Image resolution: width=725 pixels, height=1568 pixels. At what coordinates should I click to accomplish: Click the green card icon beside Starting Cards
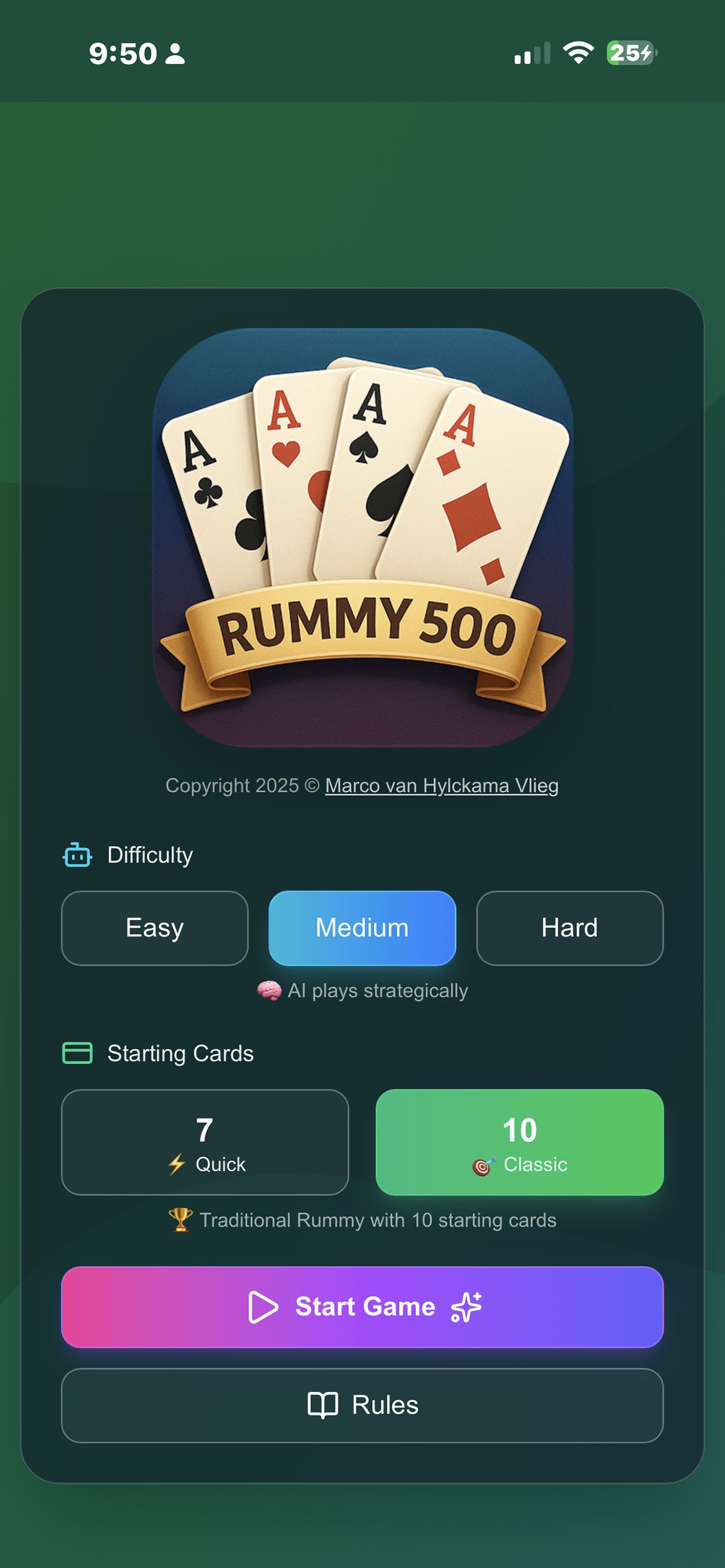(x=77, y=1053)
